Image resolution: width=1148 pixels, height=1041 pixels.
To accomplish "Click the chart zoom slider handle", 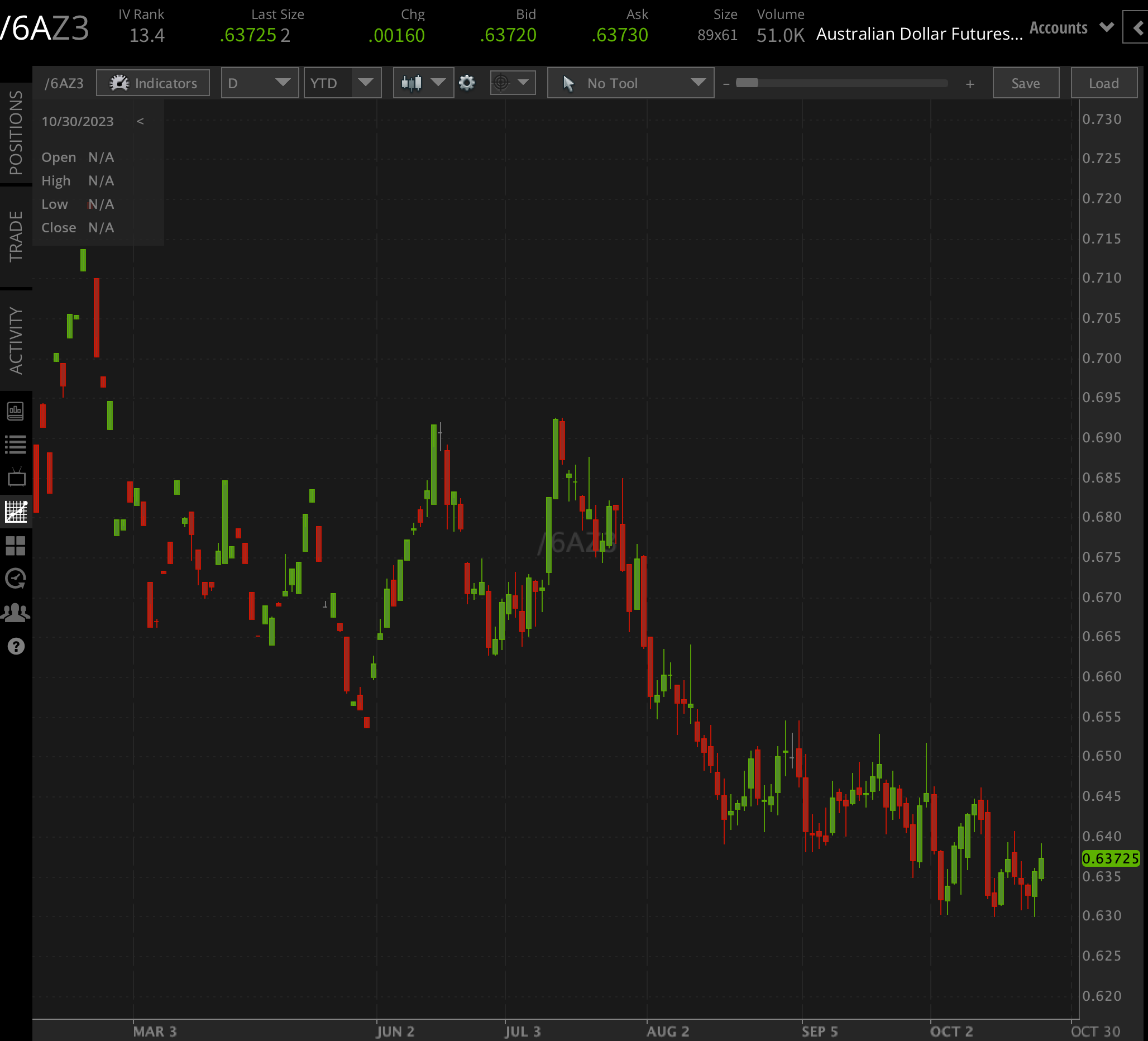I will (747, 83).
